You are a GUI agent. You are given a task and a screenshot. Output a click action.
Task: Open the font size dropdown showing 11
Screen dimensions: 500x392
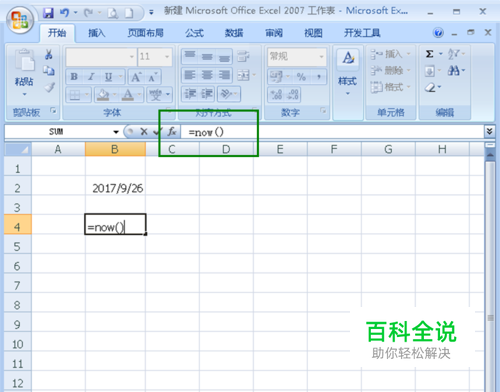click(167, 56)
